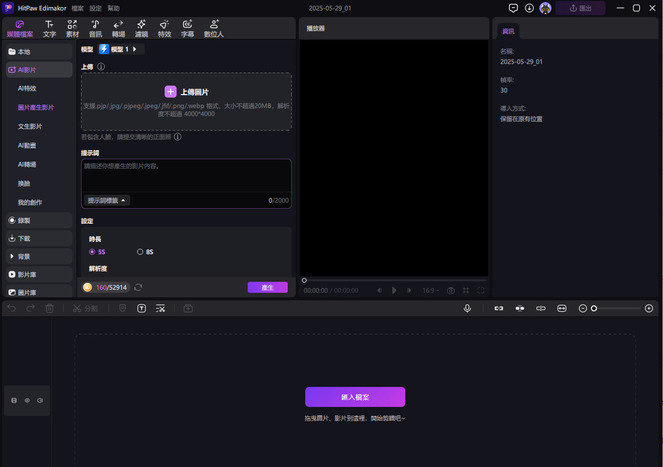Select 圖片產生影片 in the sidebar
The height and width of the screenshot is (467, 663).
tap(36, 107)
